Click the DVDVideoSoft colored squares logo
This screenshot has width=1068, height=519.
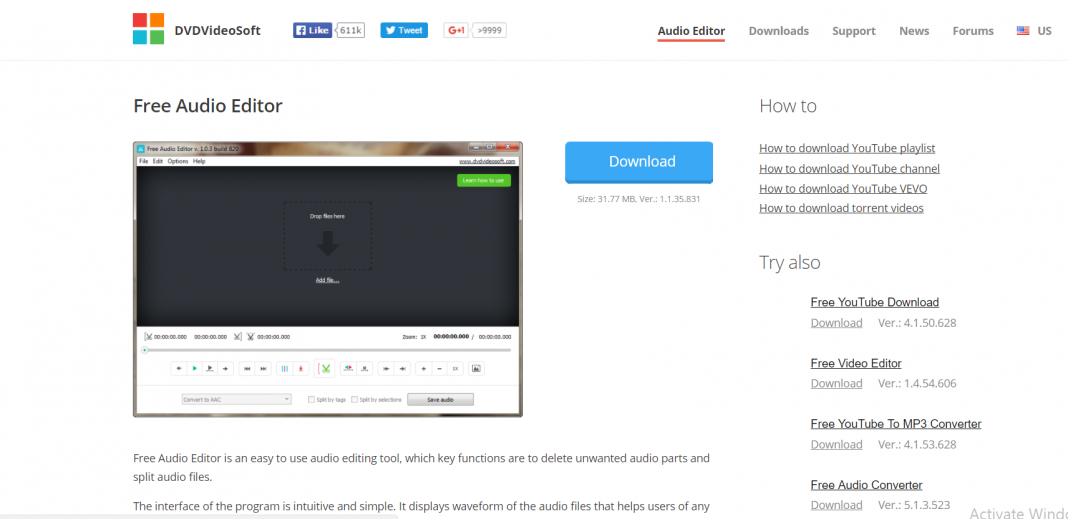[x=148, y=29]
